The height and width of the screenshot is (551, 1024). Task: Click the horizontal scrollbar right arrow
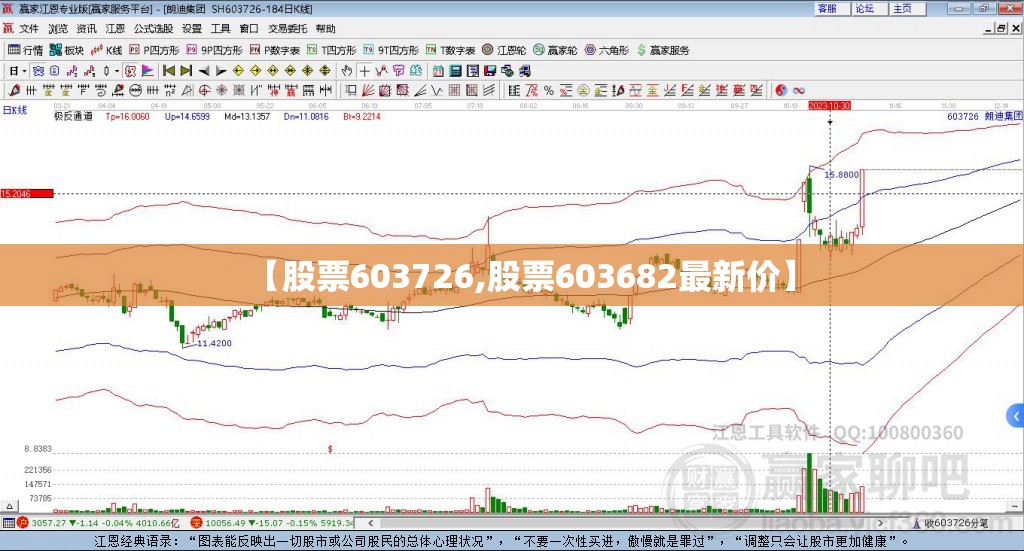pos(880,523)
